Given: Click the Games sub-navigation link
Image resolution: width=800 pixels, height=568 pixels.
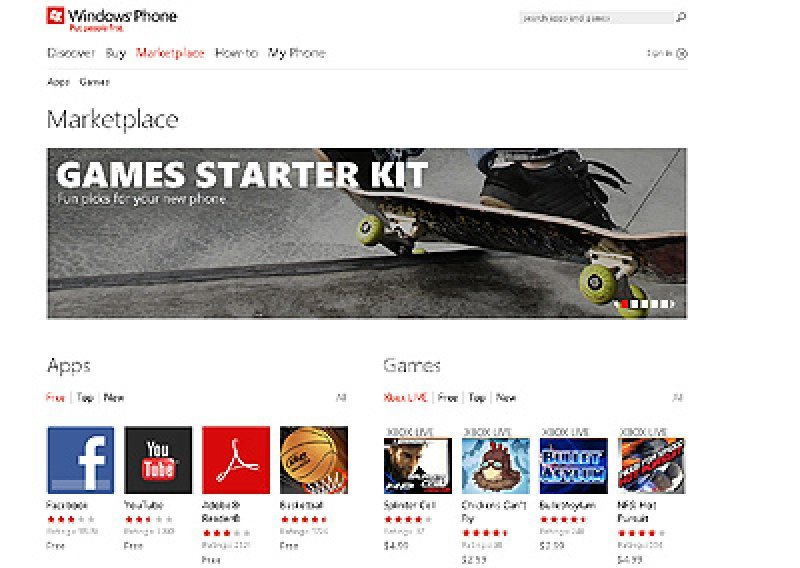Looking at the screenshot, I should [x=94, y=82].
